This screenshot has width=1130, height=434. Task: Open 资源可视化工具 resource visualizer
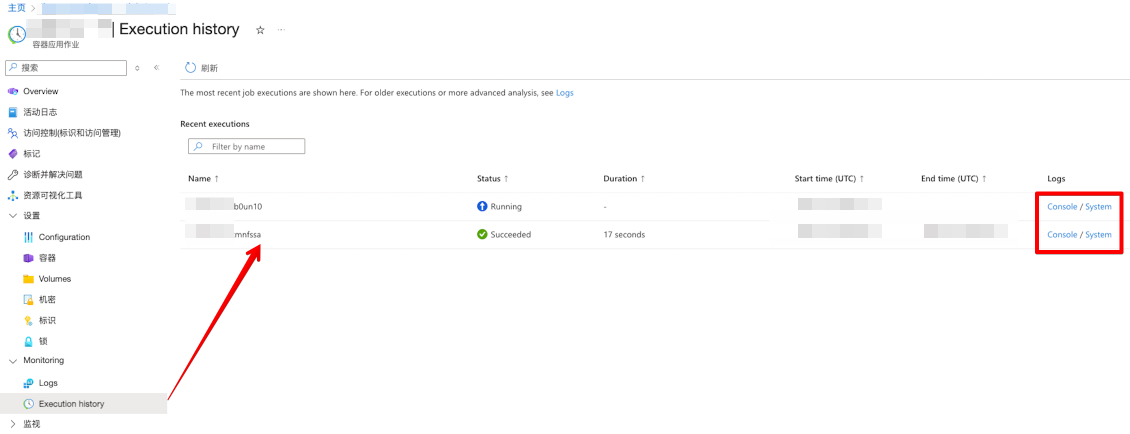pos(52,195)
